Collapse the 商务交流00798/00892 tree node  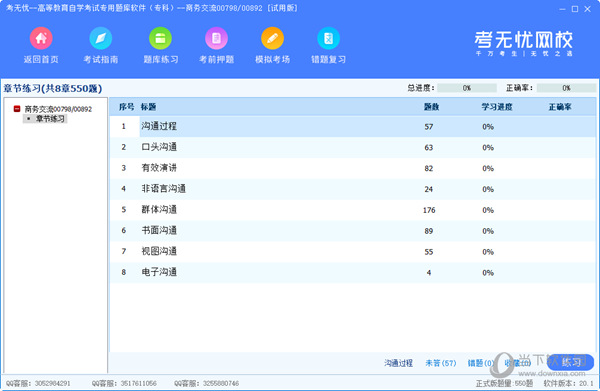tap(17, 109)
